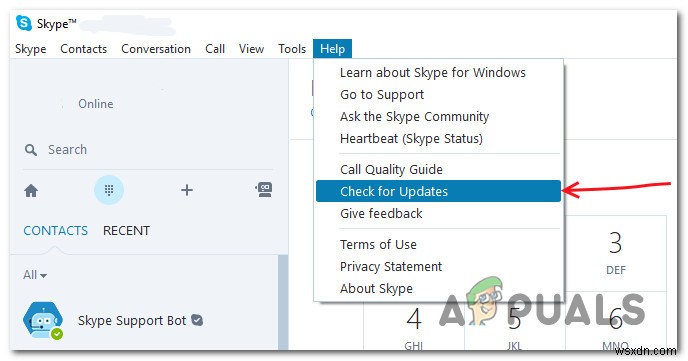Open the Skype menu
The image size is (688, 361).
[30, 49]
